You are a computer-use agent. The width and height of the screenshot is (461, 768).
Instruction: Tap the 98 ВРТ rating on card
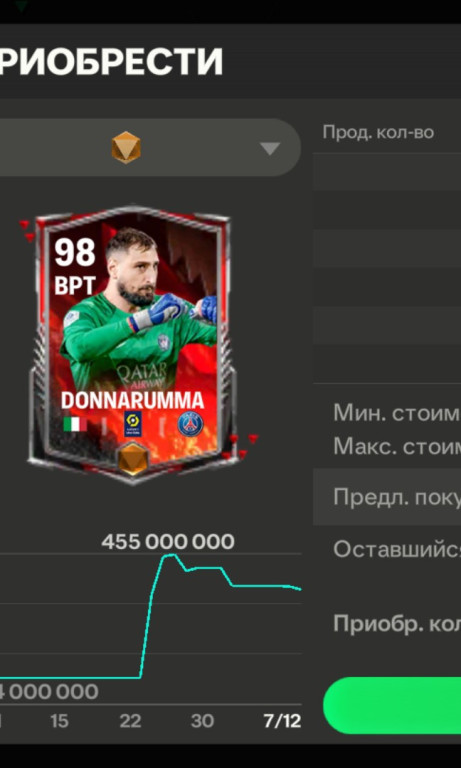[74, 267]
